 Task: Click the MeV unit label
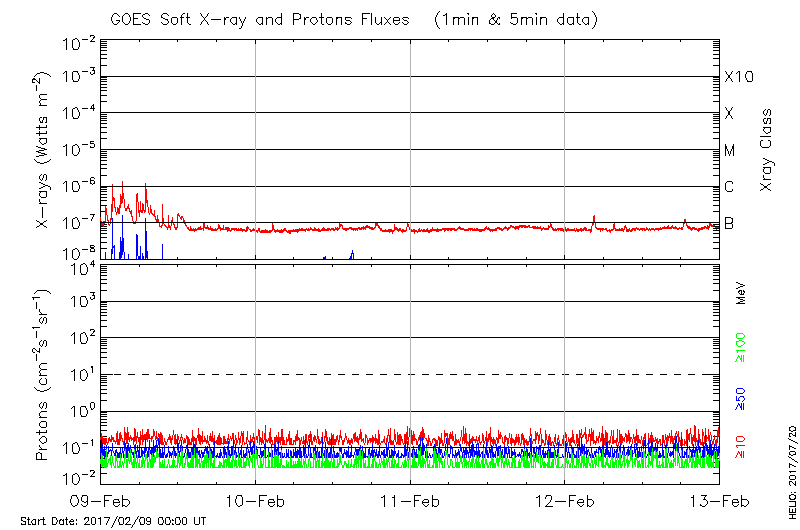741,291
